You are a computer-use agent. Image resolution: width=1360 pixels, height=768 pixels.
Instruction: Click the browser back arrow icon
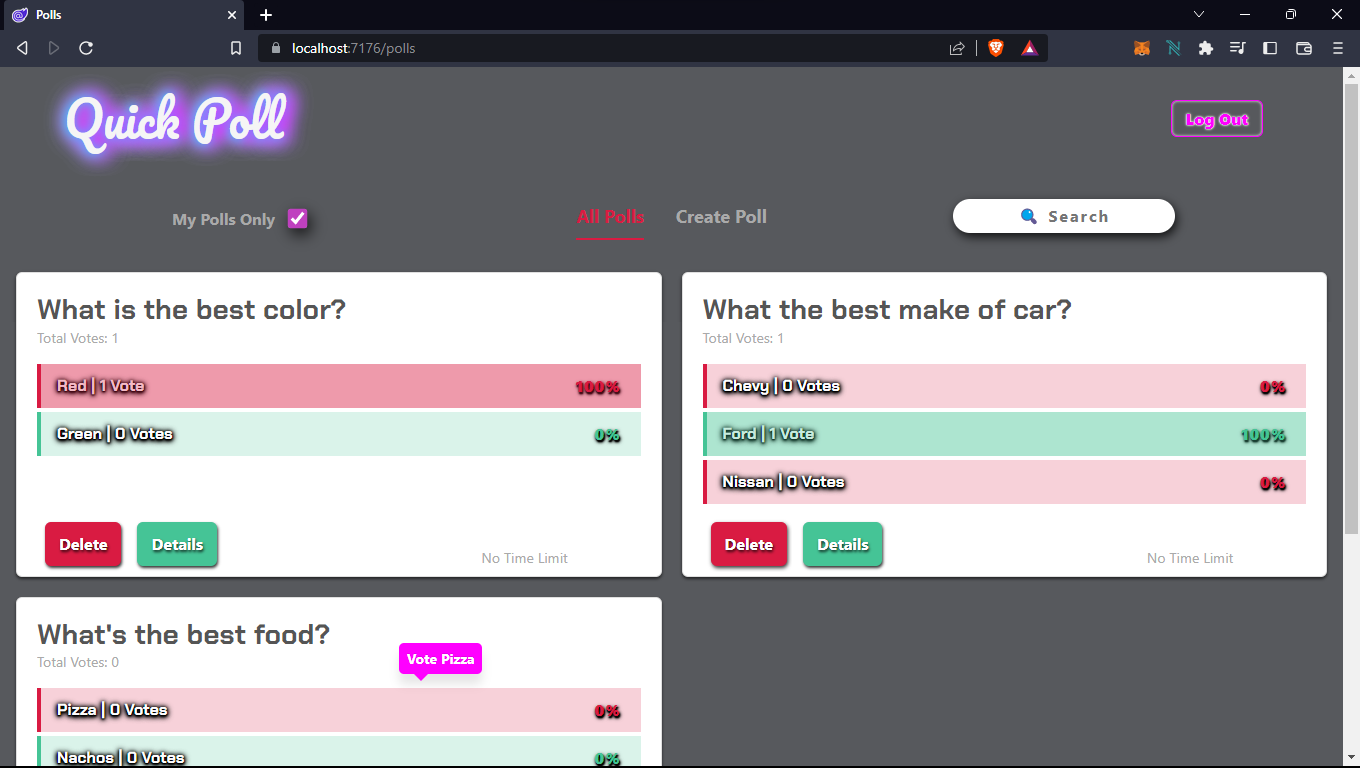click(x=22, y=48)
